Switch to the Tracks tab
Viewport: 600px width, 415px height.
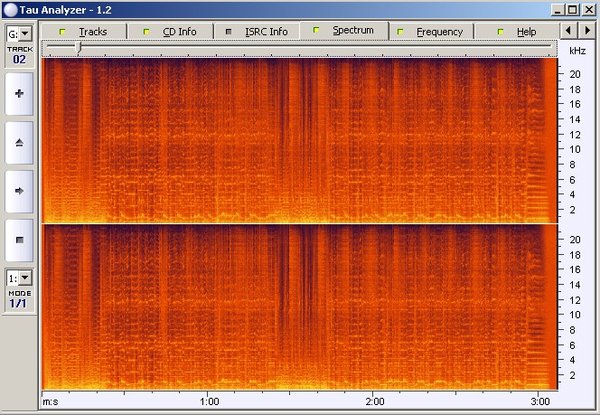pos(84,31)
